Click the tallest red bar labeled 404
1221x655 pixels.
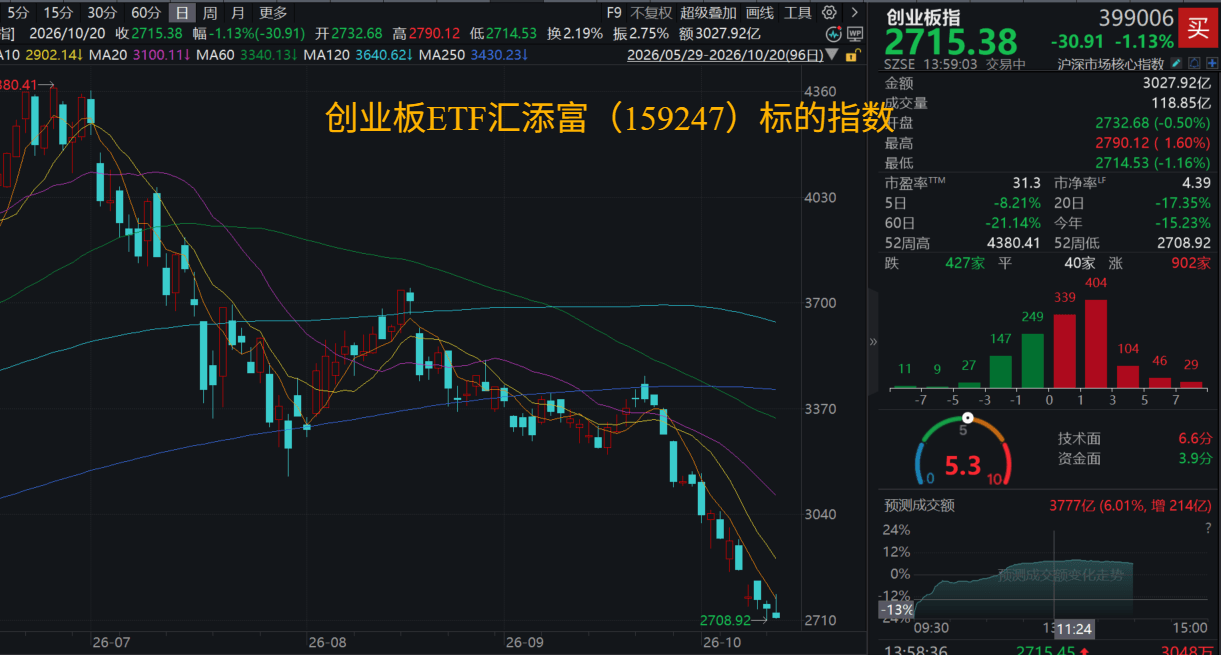pos(1096,344)
